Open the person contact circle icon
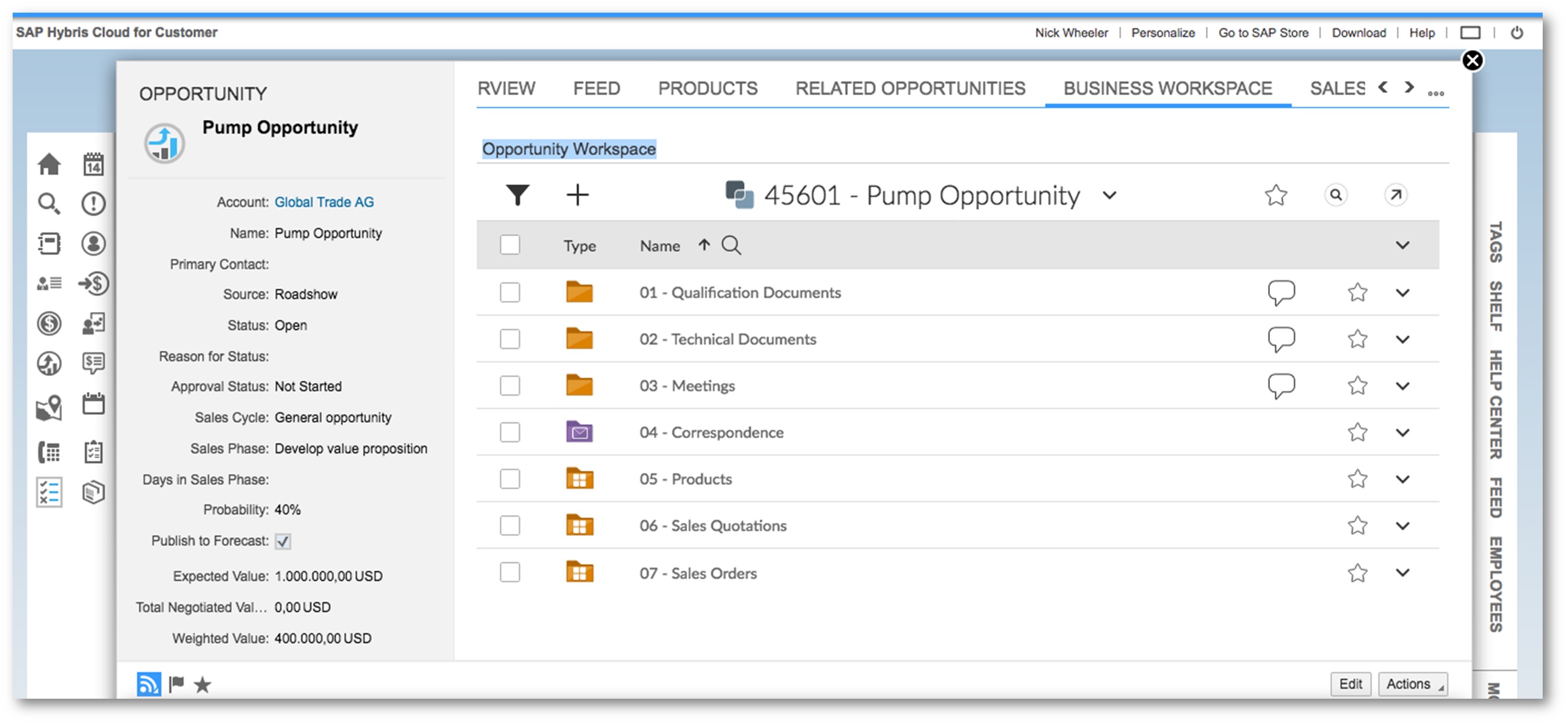The height and width of the screenshot is (724, 1568). tap(93, 244)
